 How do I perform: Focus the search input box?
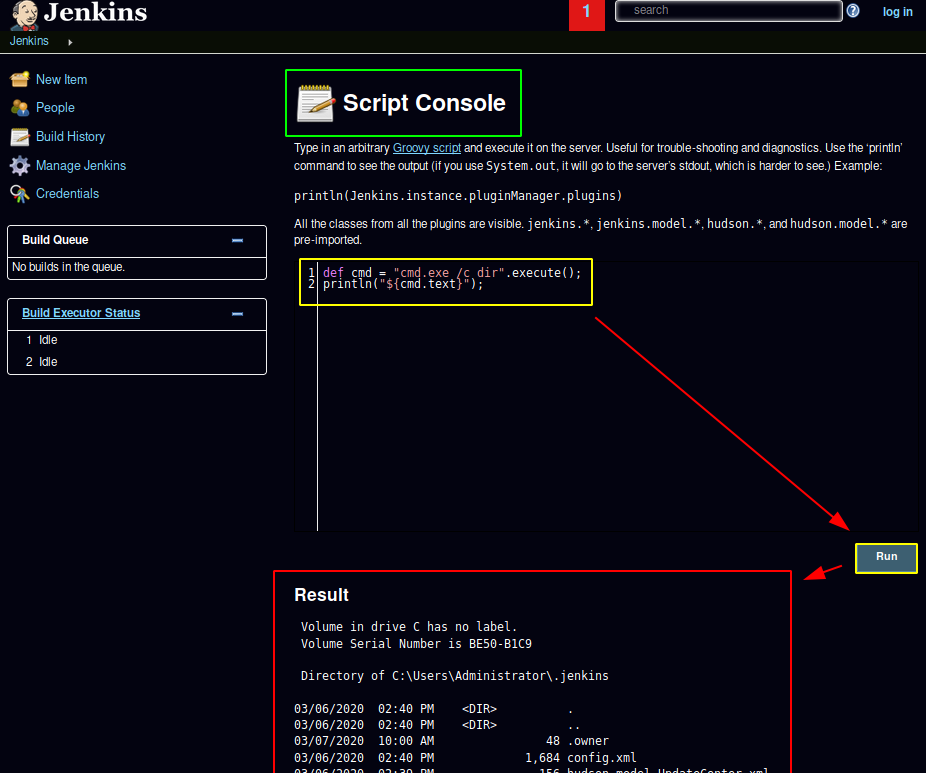point(729,11)
